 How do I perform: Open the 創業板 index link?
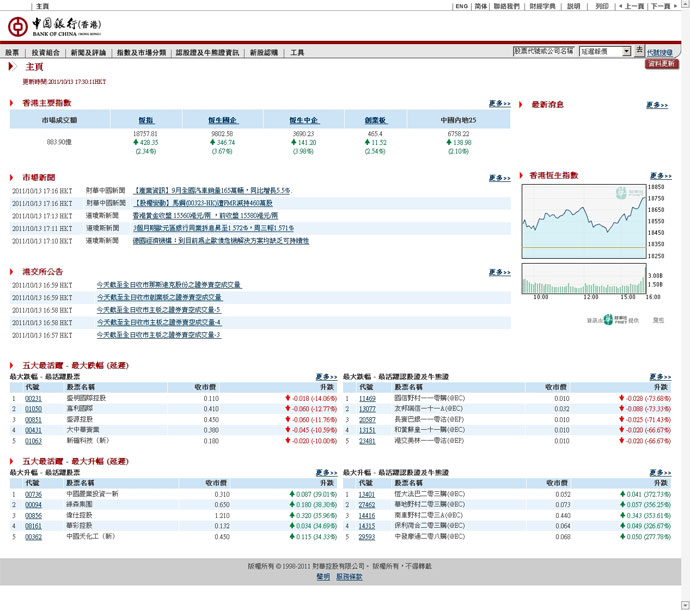coord(375,120)
